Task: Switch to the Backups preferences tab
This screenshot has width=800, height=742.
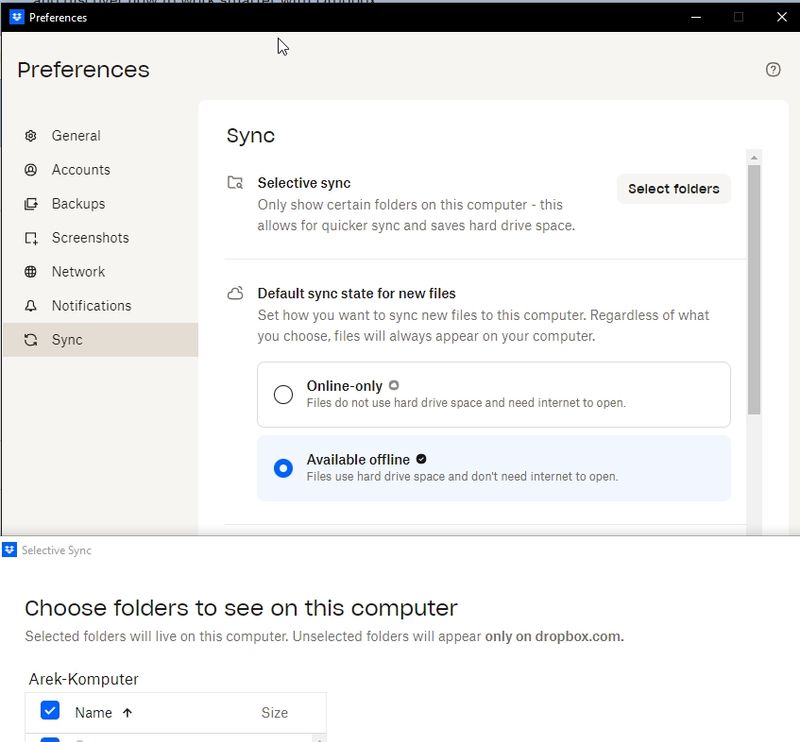Action: (78, 204)
